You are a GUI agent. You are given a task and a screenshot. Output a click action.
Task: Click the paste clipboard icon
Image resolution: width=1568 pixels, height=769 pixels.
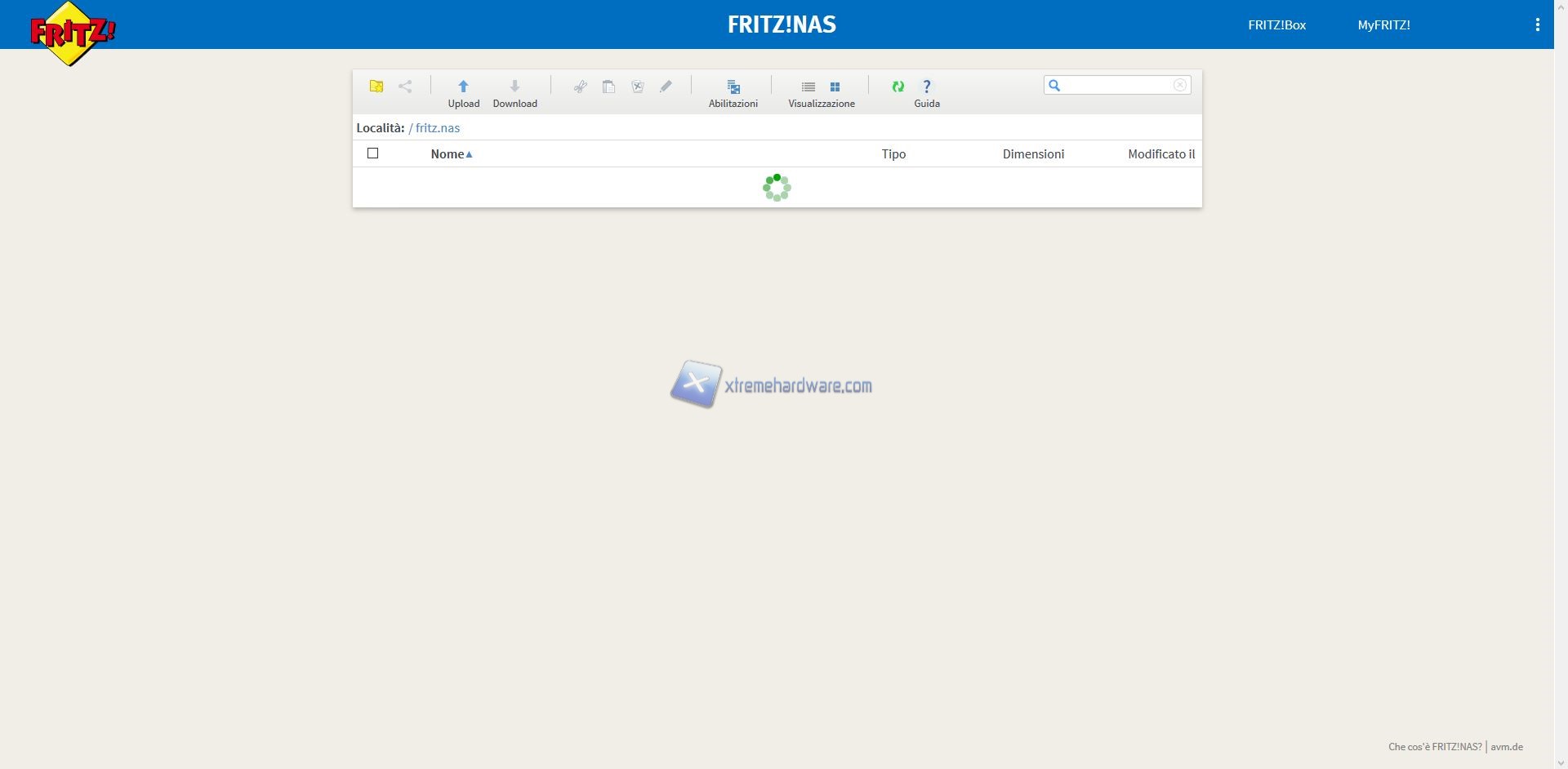point(608,87)
